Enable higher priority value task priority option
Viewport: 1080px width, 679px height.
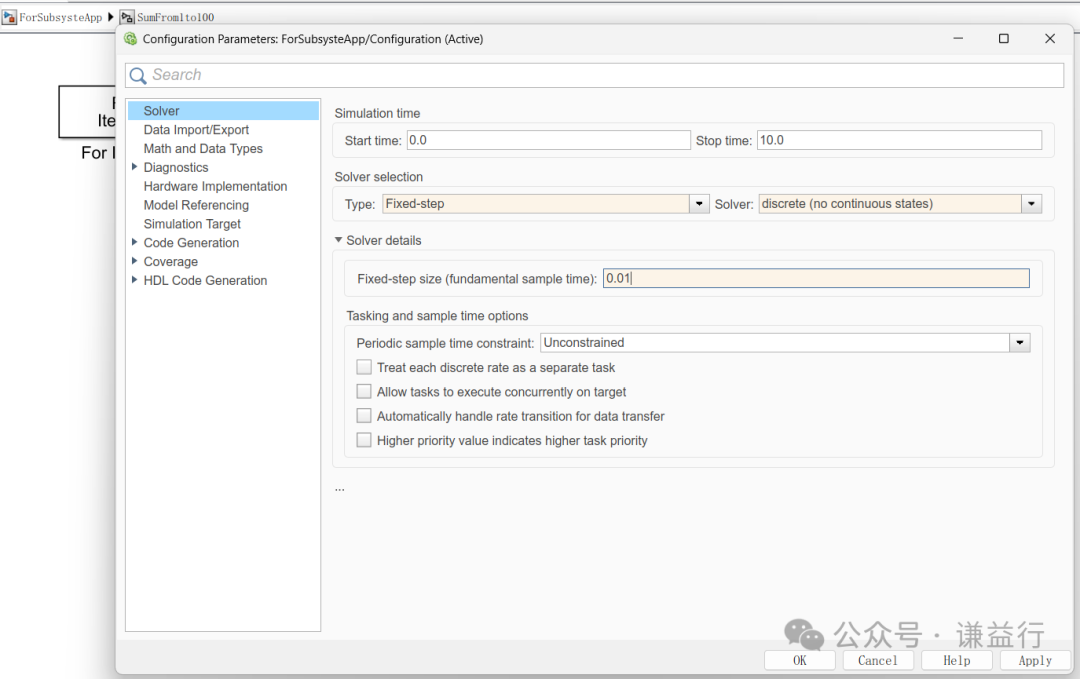(x=364, y=440)
